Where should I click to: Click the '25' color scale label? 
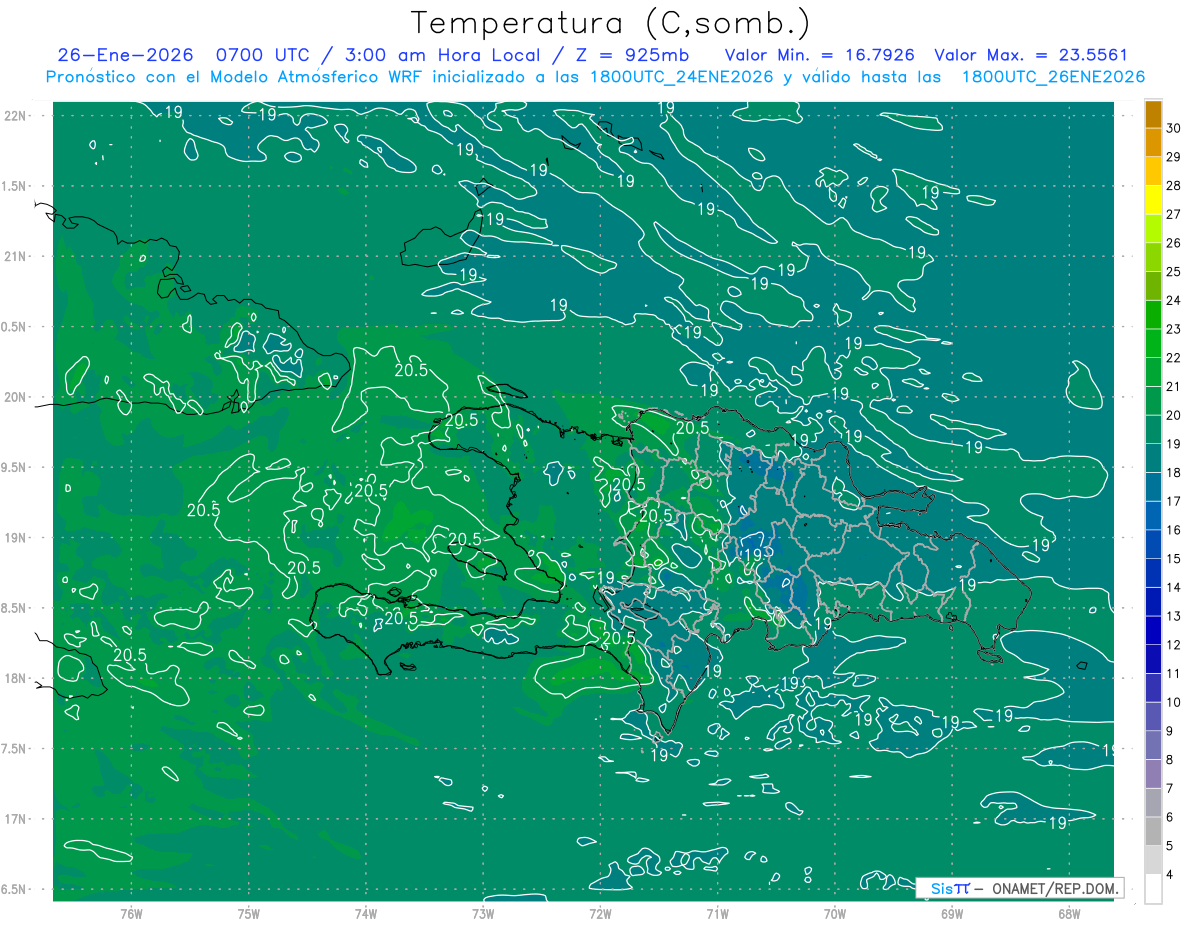click(1174, 272)
